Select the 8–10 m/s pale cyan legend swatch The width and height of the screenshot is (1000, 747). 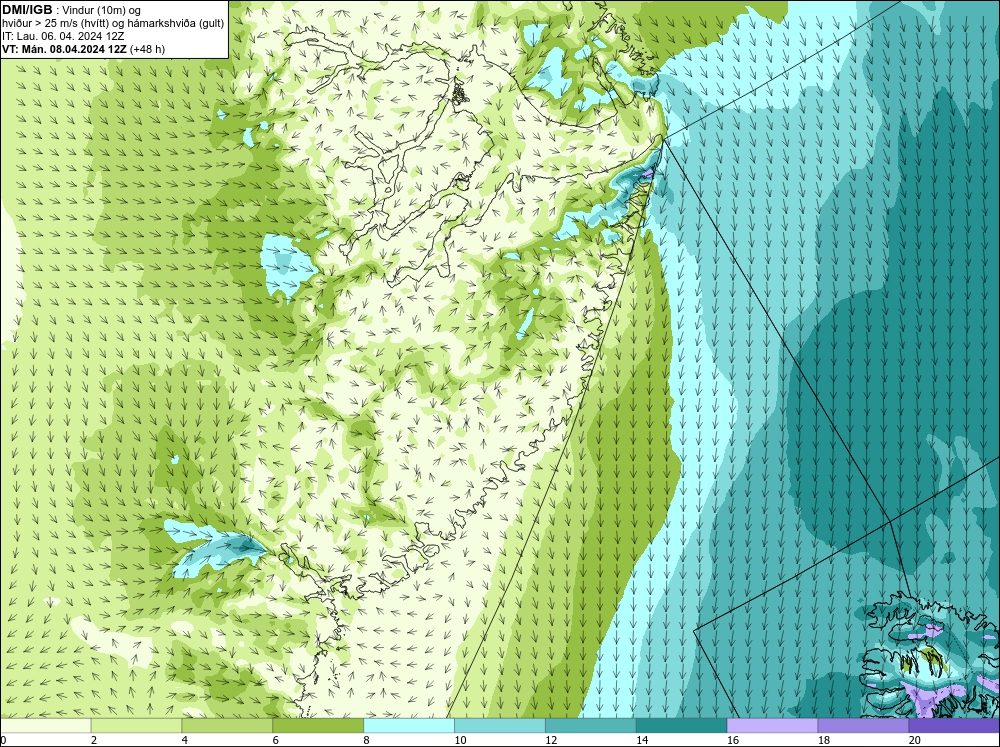click(x=409, y=726)
